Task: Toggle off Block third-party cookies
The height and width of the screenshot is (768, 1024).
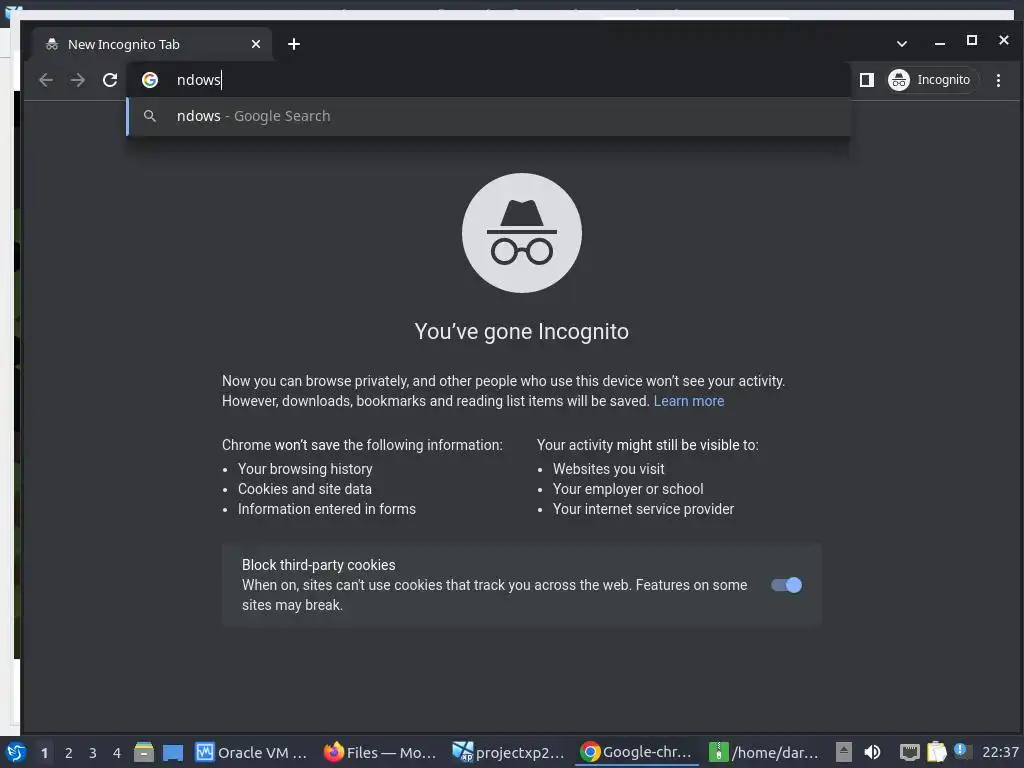Action: 786,585
